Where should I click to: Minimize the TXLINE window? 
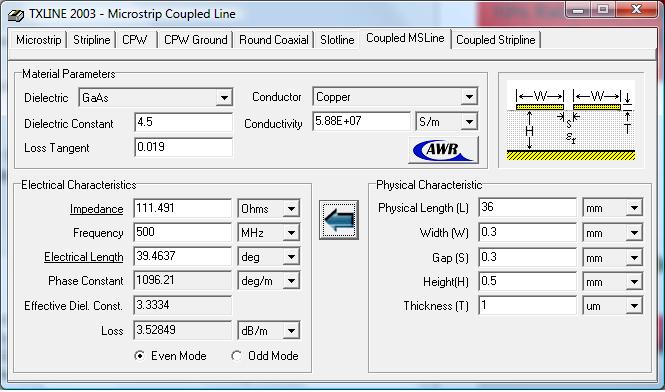coord(578,10)
